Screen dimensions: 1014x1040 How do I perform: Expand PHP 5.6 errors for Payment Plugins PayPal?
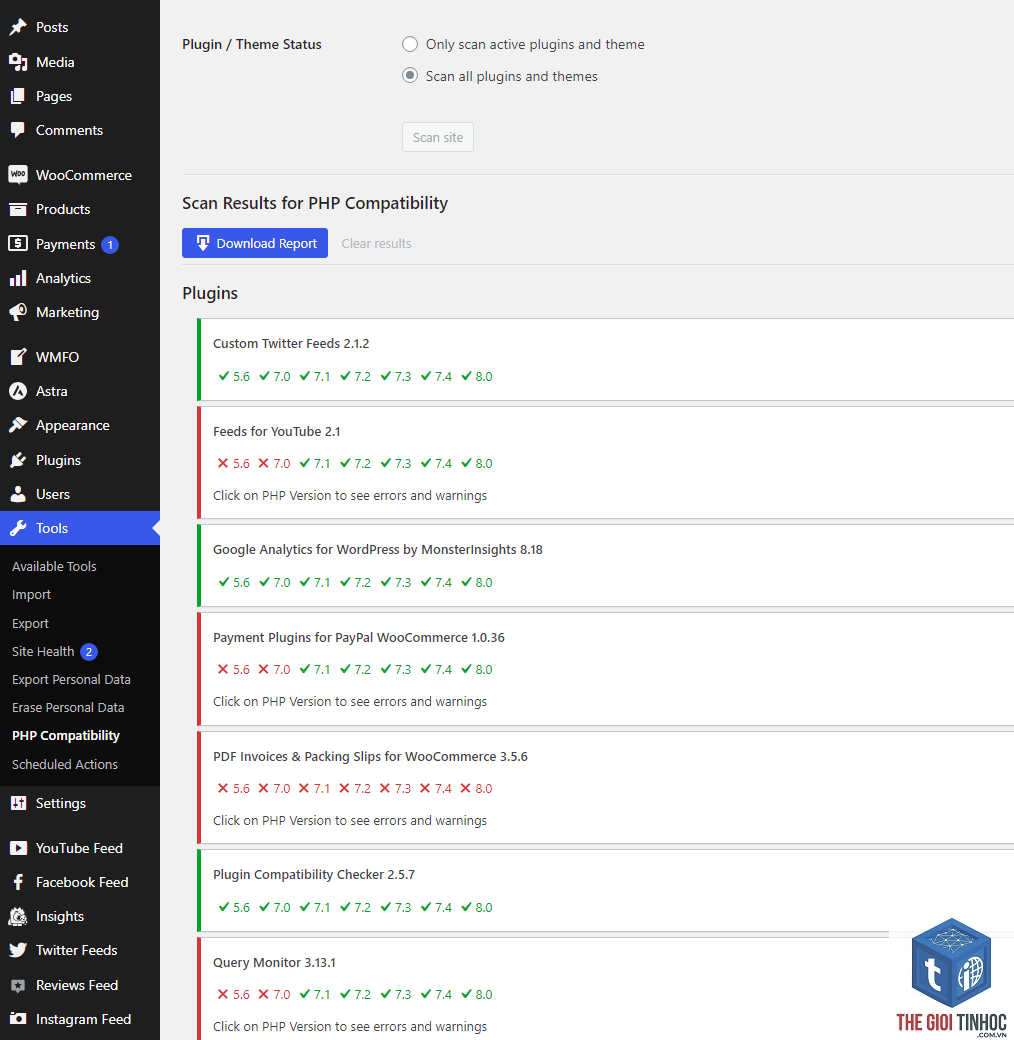[234, 669]
